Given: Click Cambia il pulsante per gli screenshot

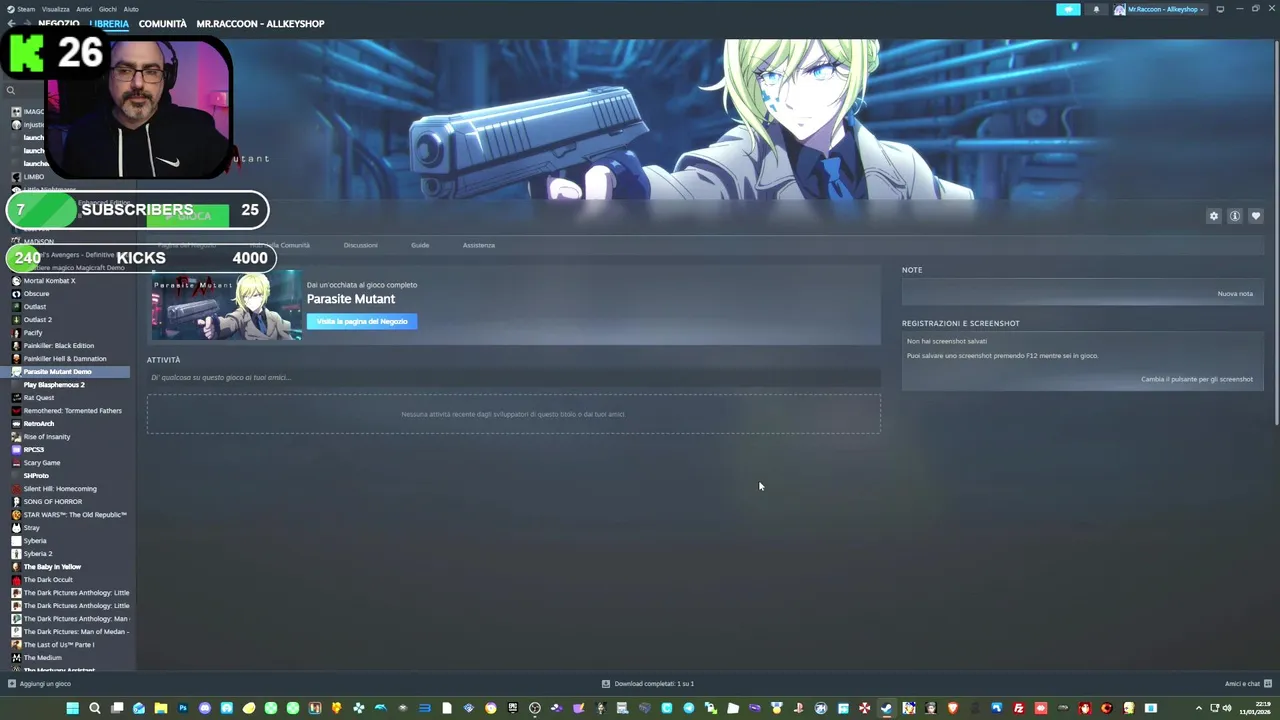Looking at the screenshot, I should click(x=1197, y=379).
